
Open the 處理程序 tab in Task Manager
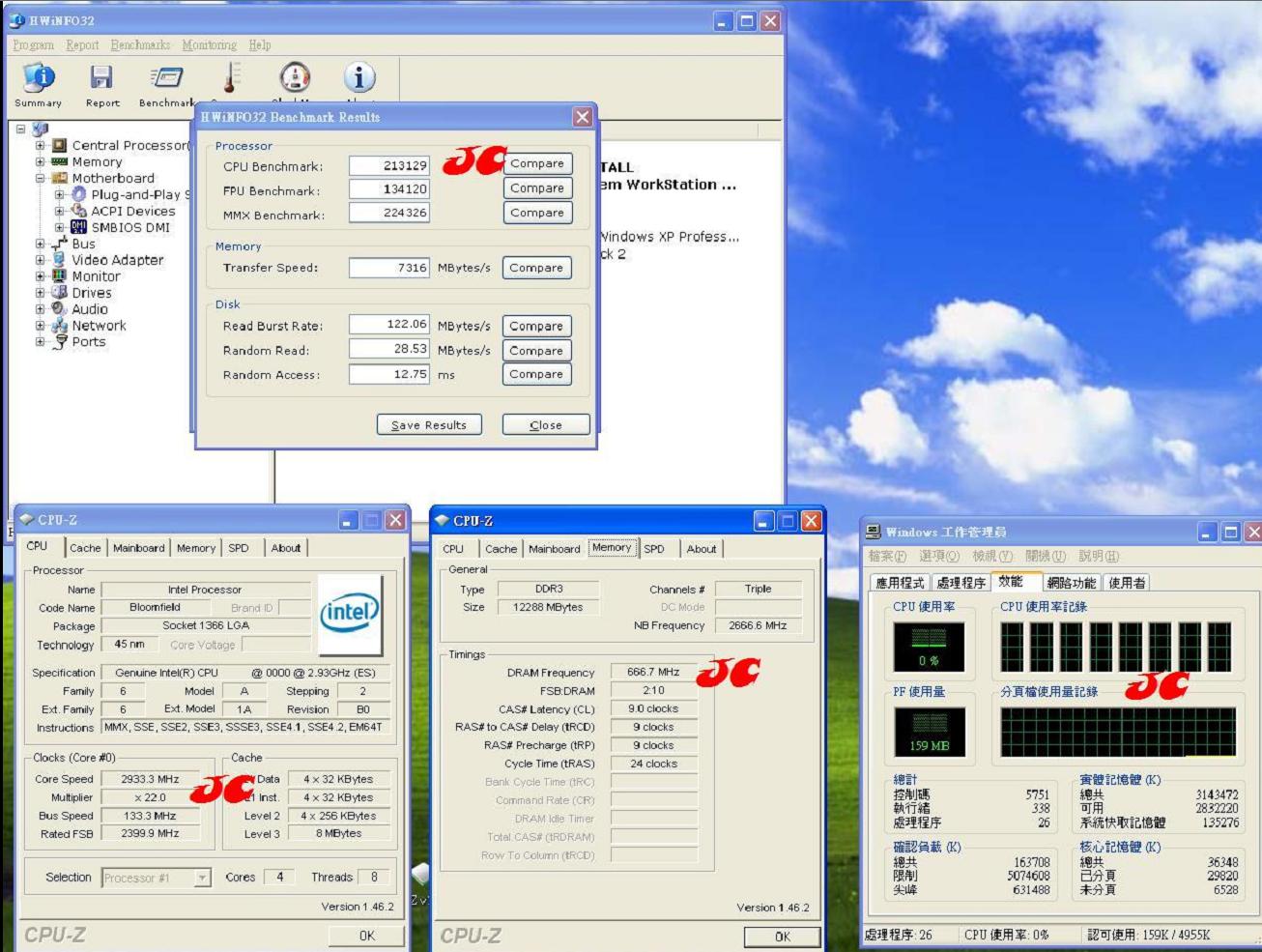tap(961, 583)
